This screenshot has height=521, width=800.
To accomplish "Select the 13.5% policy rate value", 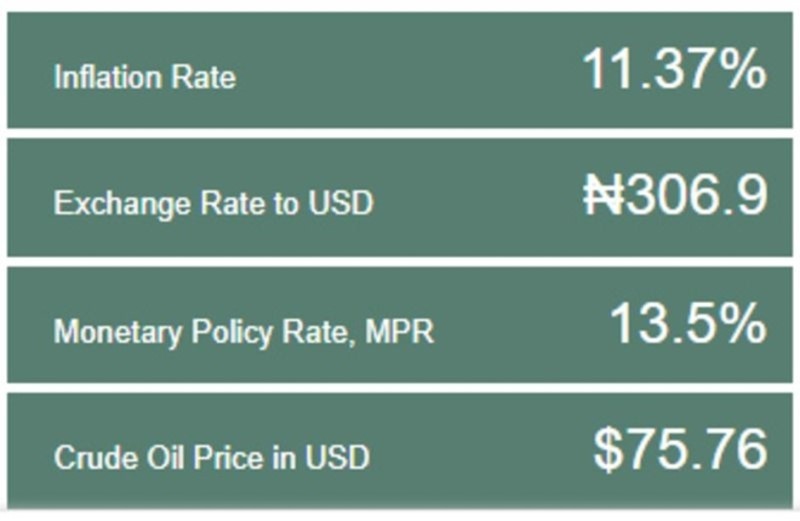I will click(x=687, y=325).
